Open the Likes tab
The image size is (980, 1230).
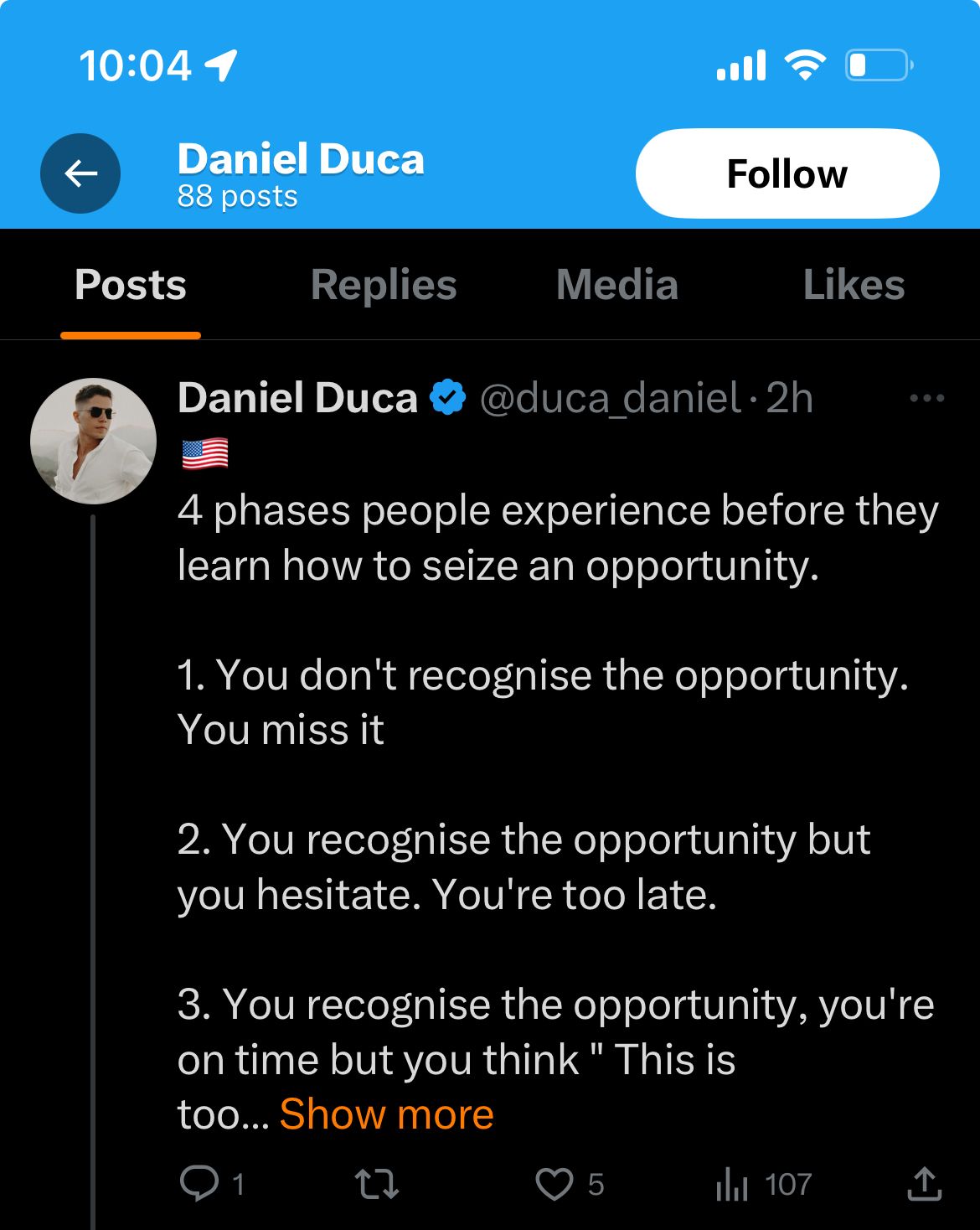(x=854, y=285)
